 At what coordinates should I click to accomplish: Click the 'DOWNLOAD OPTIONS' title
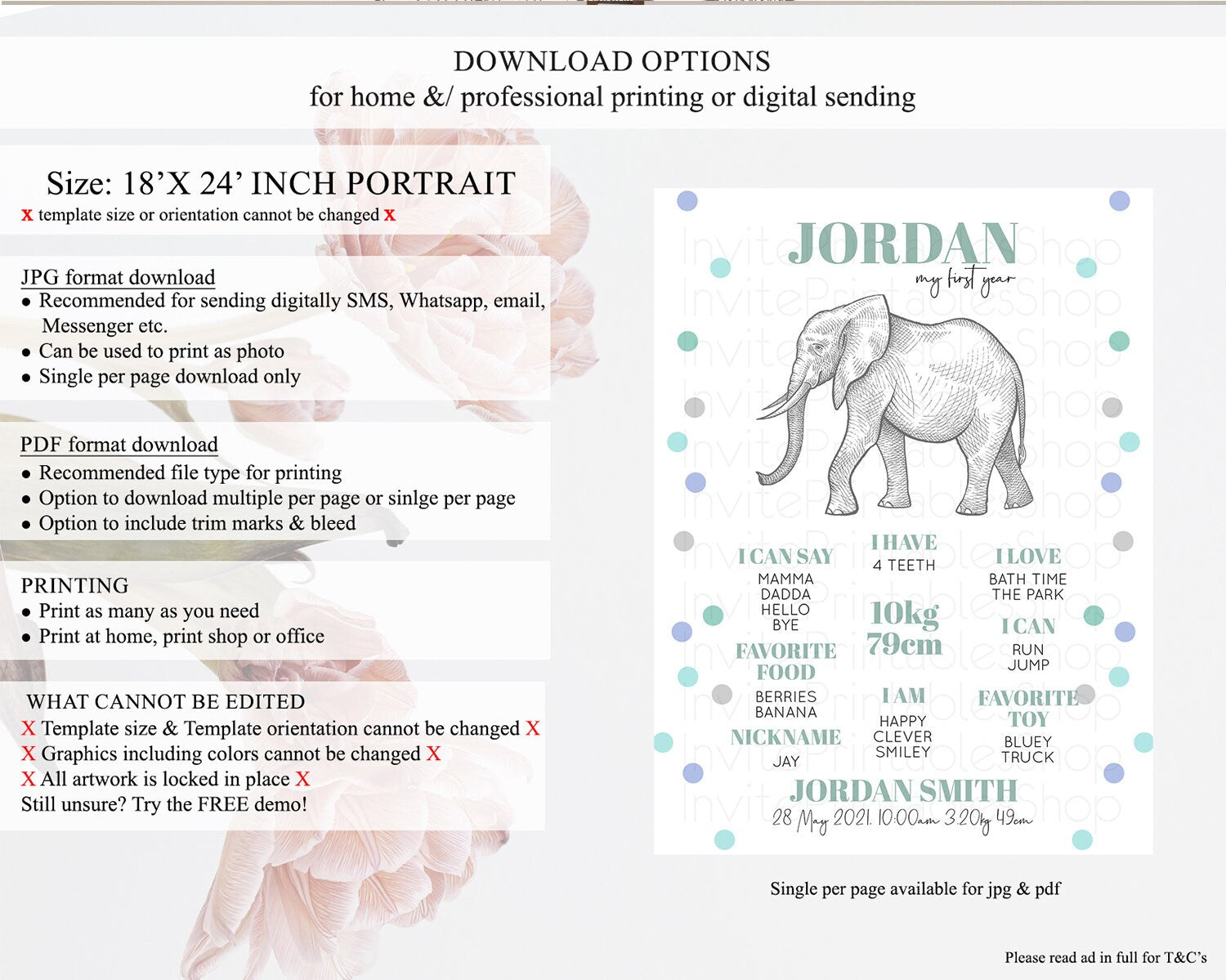coord(611,61)
